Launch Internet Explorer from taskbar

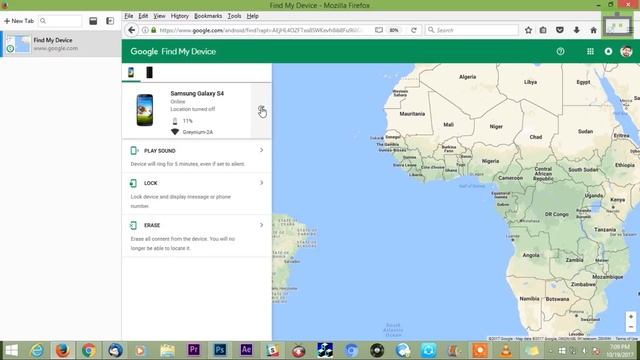(37, 350)
